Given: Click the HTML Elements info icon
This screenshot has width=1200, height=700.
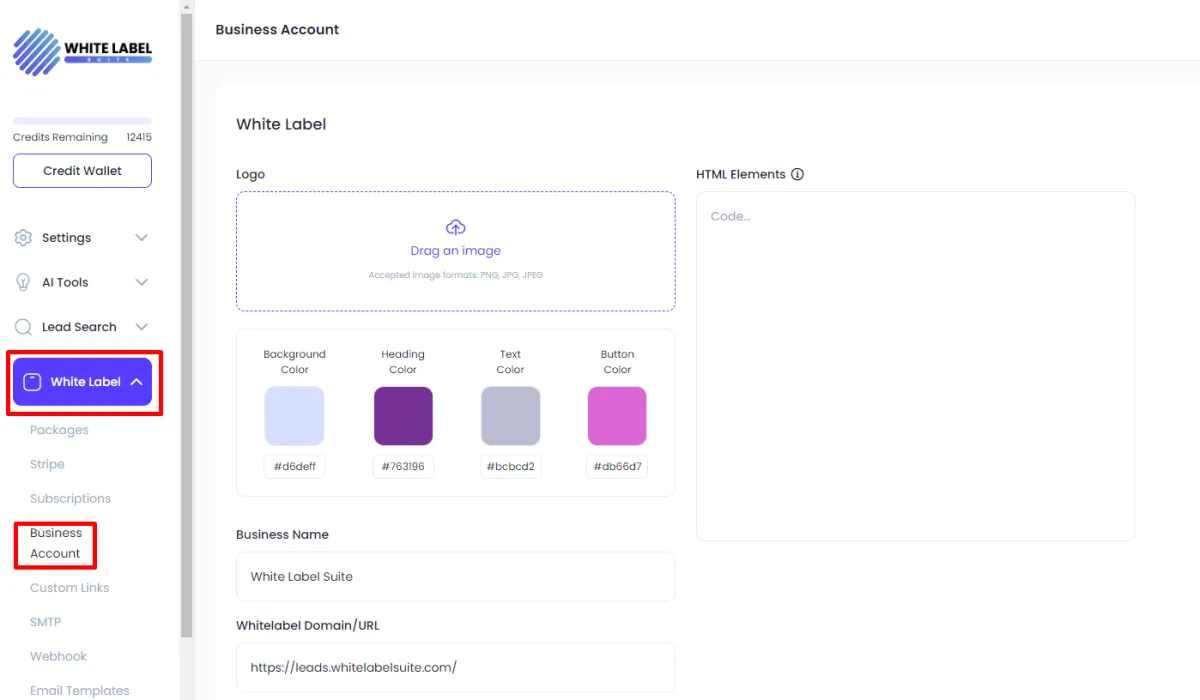Looking at the screenshot, I should coord(797,174).
